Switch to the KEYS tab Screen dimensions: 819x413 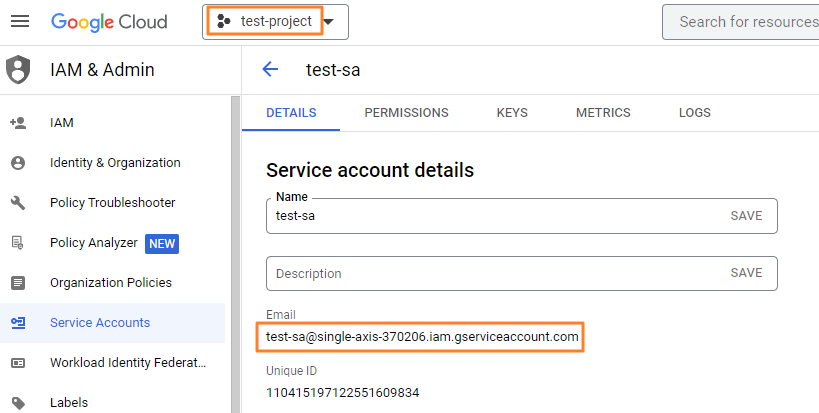(x=512, y=113)
